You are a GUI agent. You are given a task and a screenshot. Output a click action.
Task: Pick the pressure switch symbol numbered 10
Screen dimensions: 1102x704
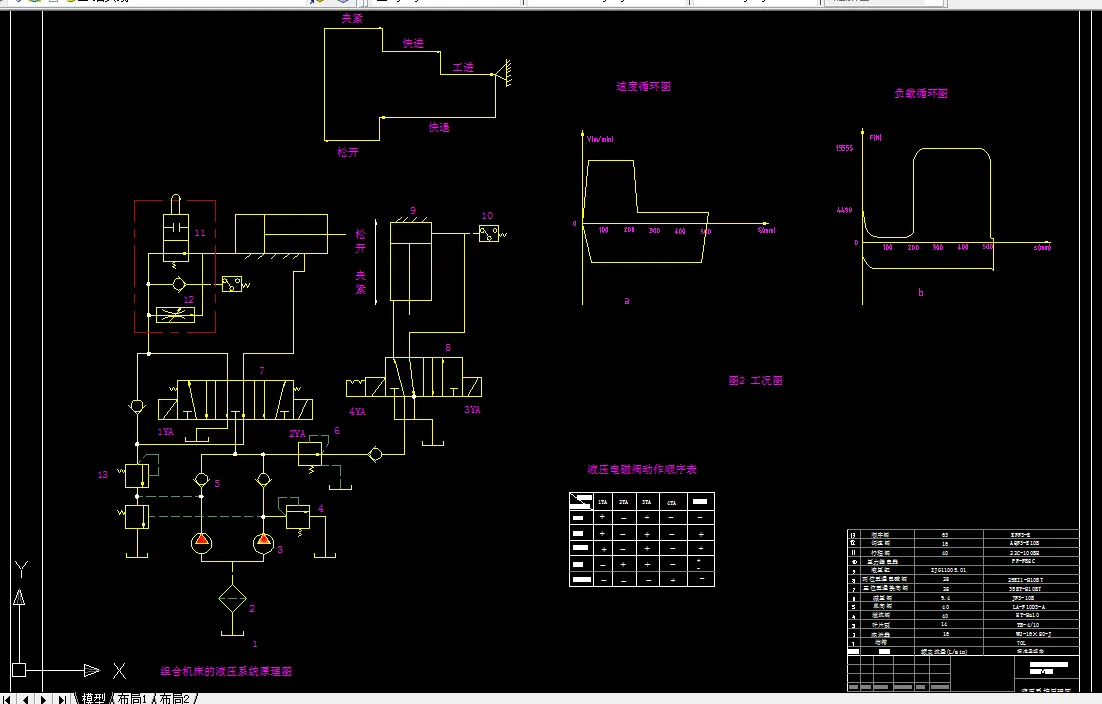tap(491, 233)
